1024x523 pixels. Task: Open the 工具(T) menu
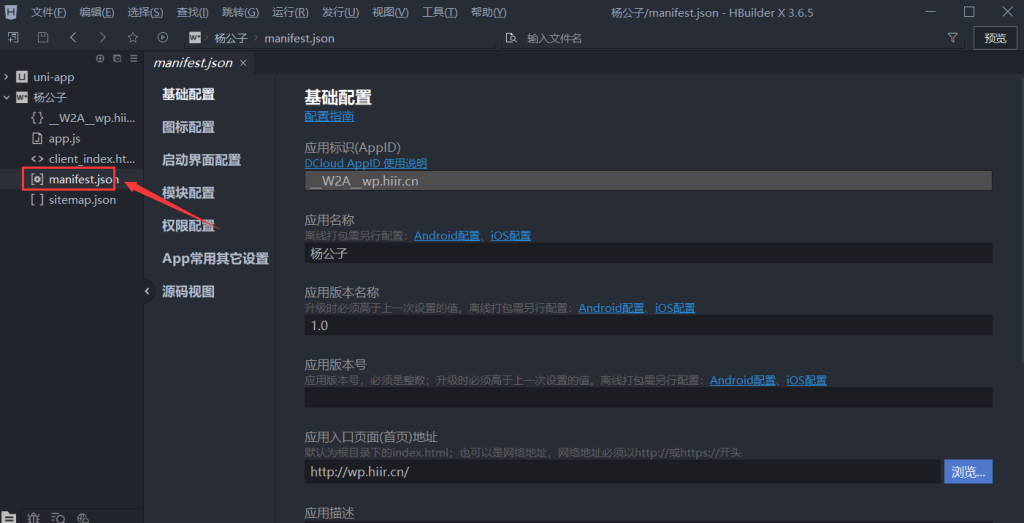click(x=440, y=12)
